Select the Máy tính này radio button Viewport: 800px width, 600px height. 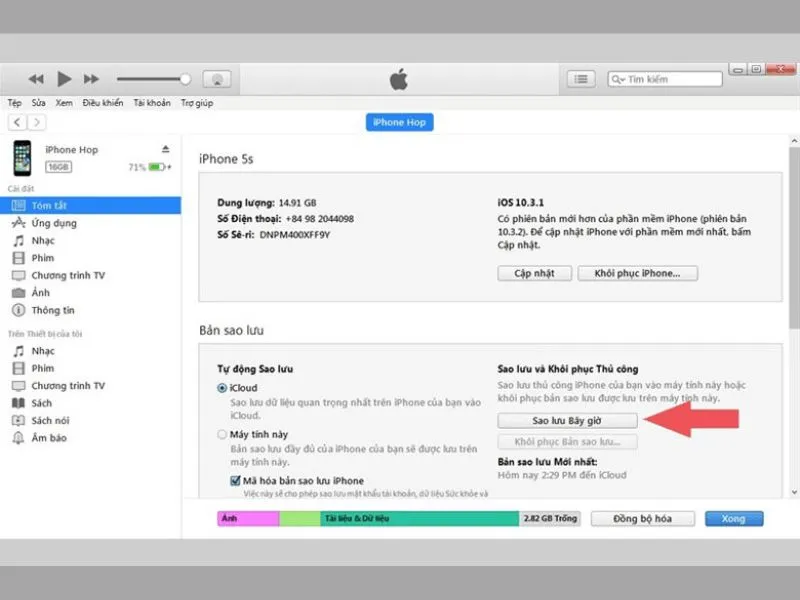pyautogui.click(x=222, y=435)
